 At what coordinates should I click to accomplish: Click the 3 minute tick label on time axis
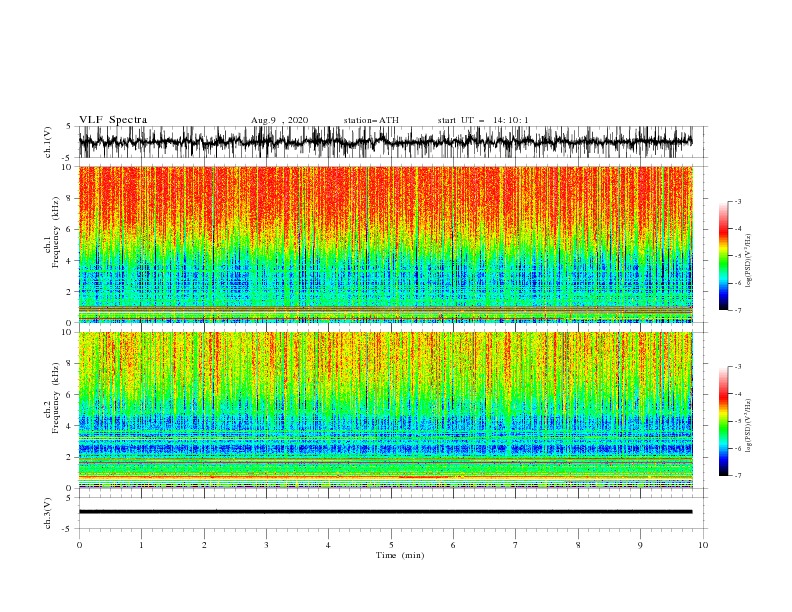[266, 545]
